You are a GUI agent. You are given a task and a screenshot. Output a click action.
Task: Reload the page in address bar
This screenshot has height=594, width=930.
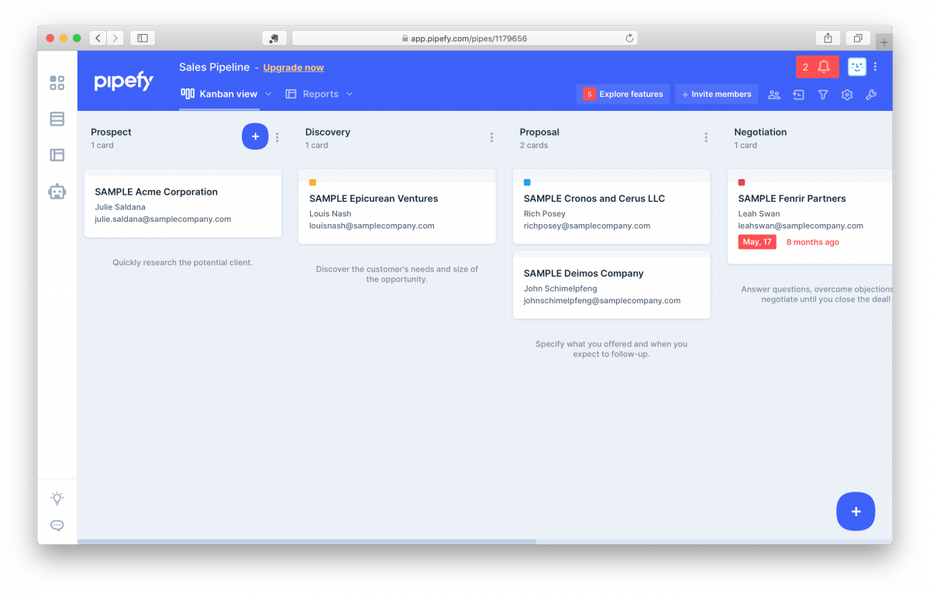click(629, 38)
